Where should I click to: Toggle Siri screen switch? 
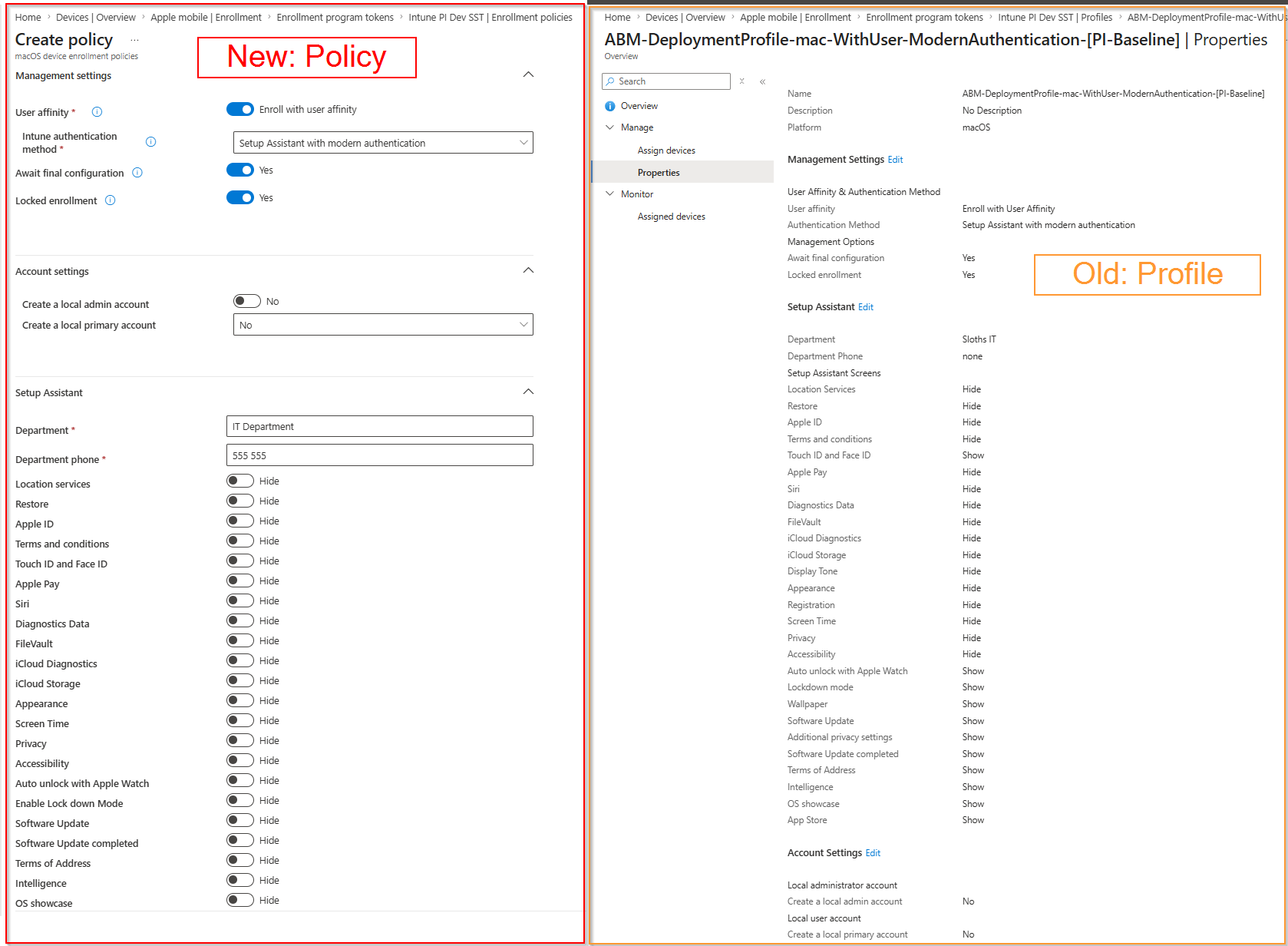pyautogui.click(x=240, y=600)
